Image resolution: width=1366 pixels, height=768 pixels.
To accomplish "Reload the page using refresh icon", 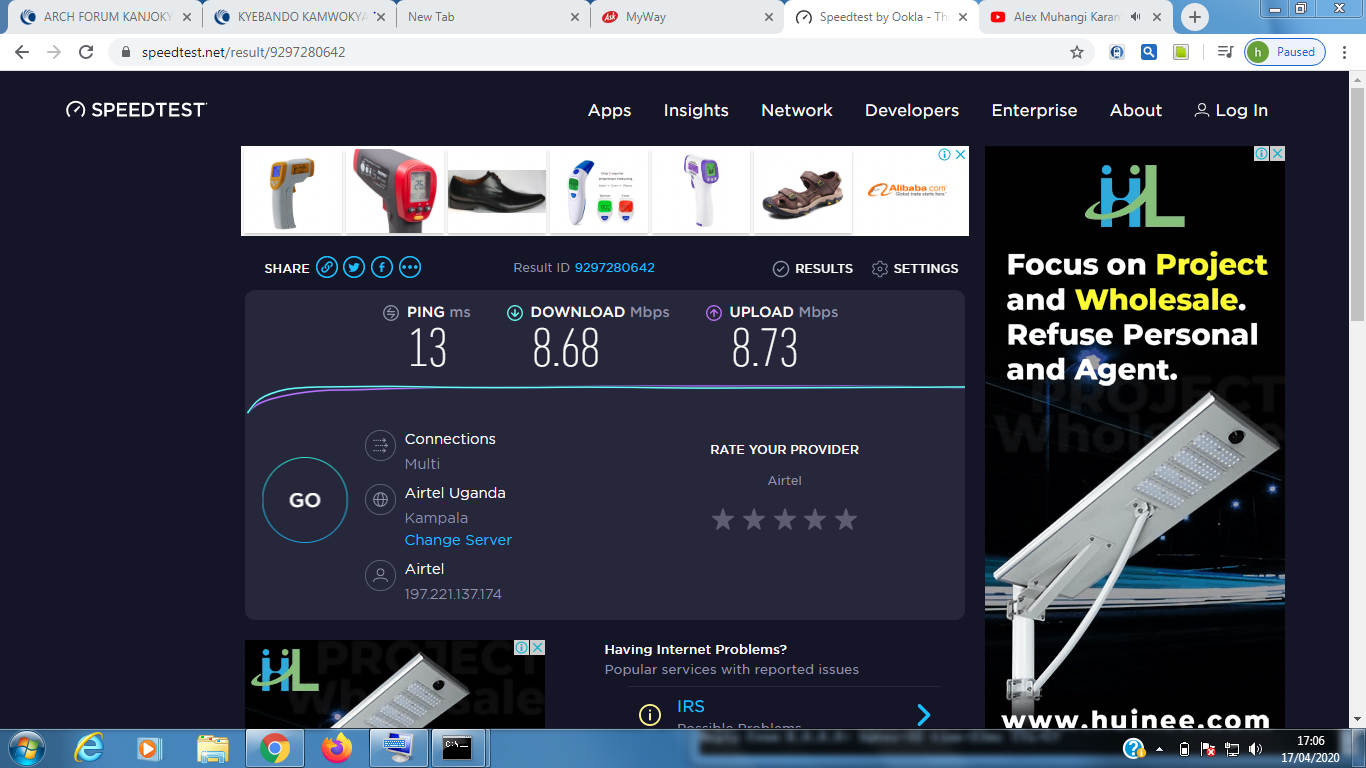I will point(86,52).
